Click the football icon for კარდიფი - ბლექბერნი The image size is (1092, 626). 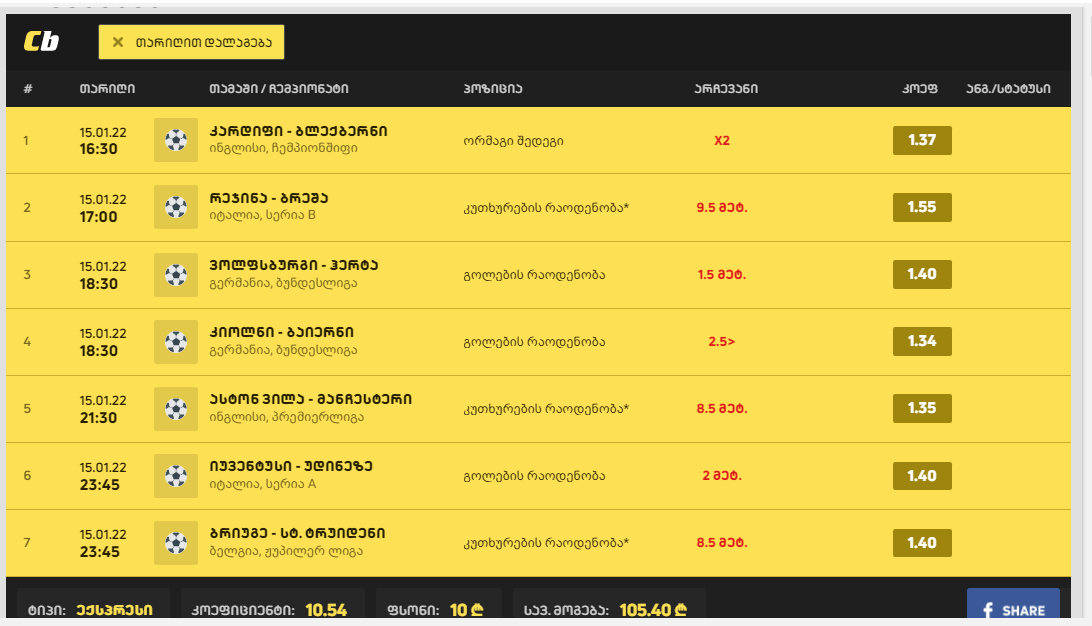(x=176, y=140)
